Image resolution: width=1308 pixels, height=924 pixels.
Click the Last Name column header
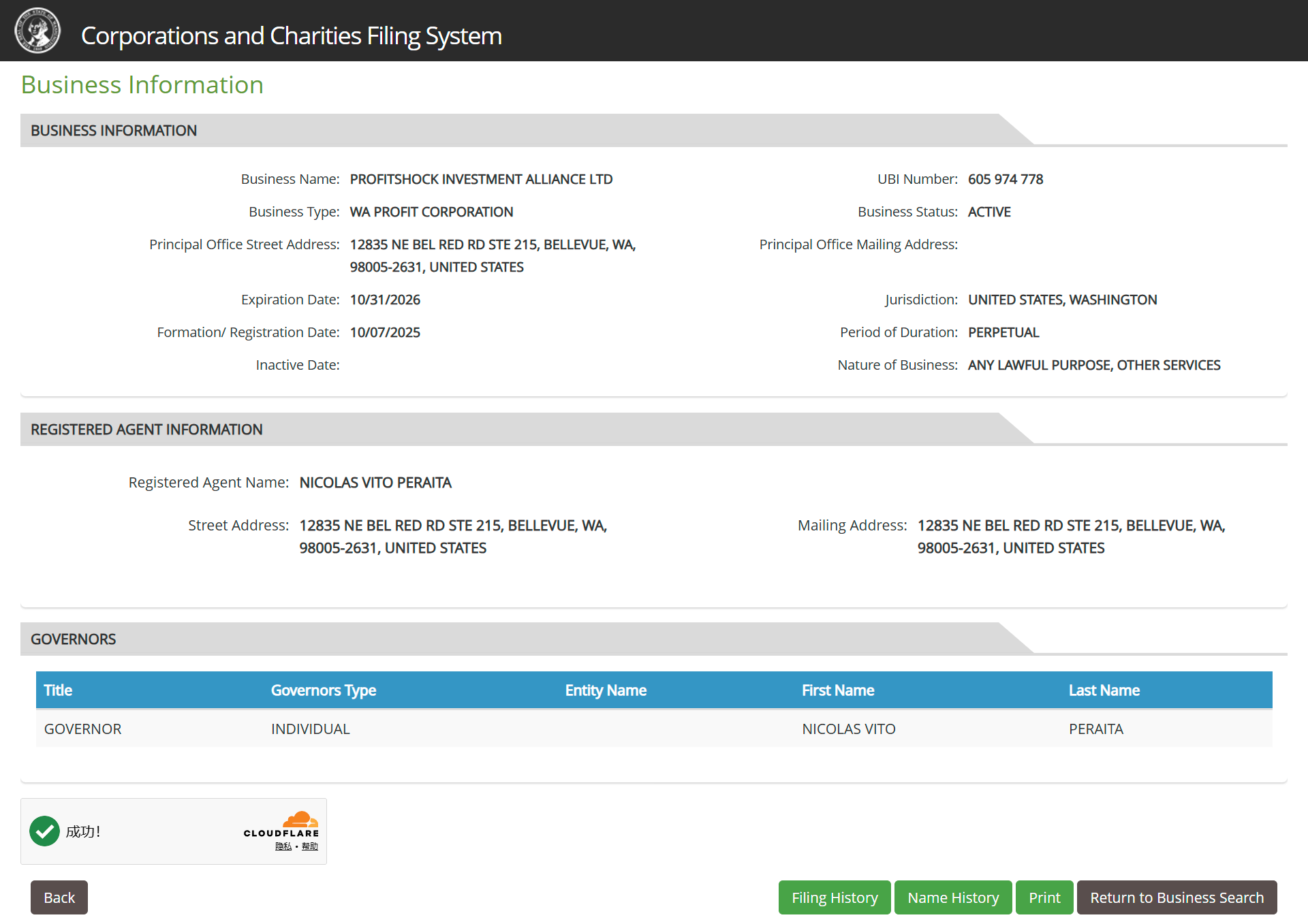[x=1104, y=690]
